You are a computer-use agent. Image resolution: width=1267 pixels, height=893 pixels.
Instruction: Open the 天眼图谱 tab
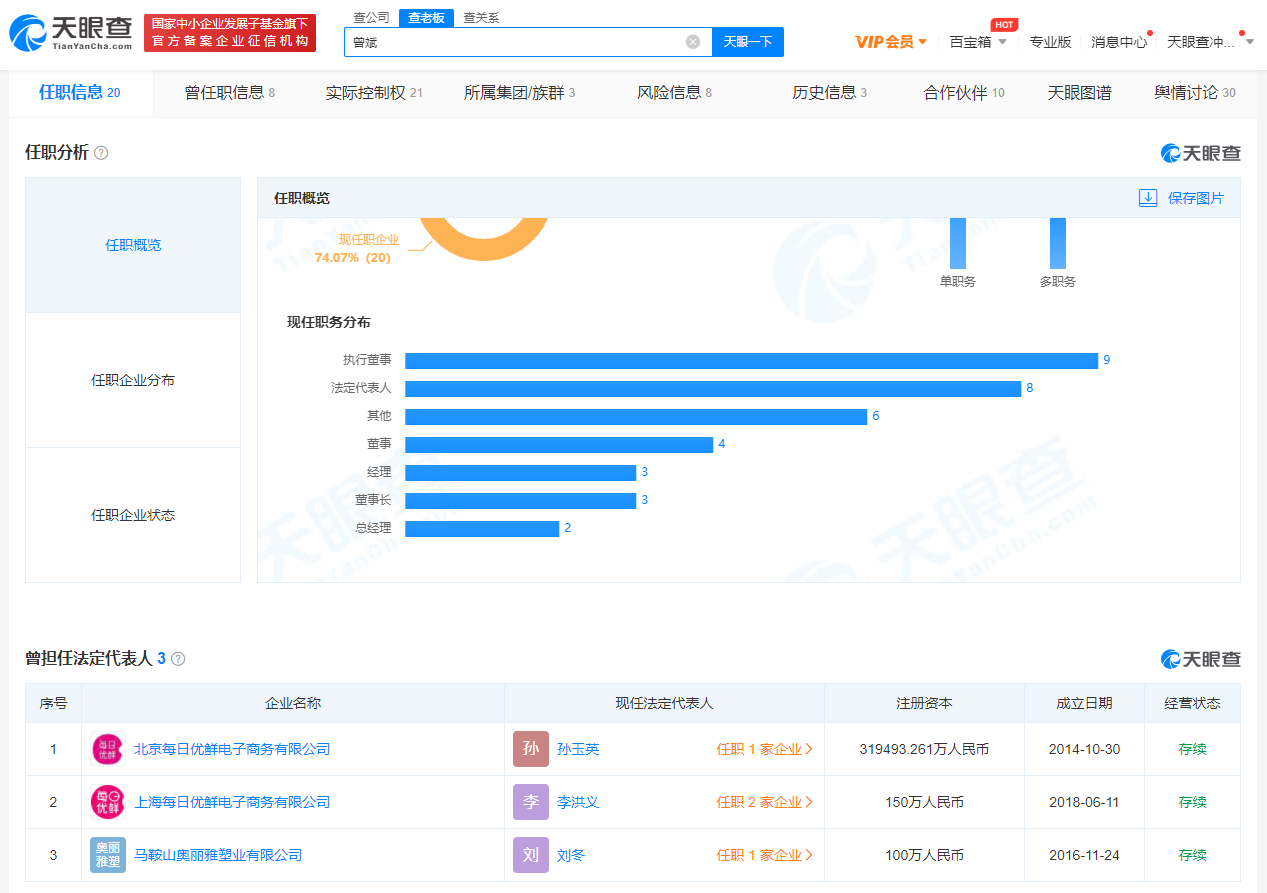pos(1079,93)
